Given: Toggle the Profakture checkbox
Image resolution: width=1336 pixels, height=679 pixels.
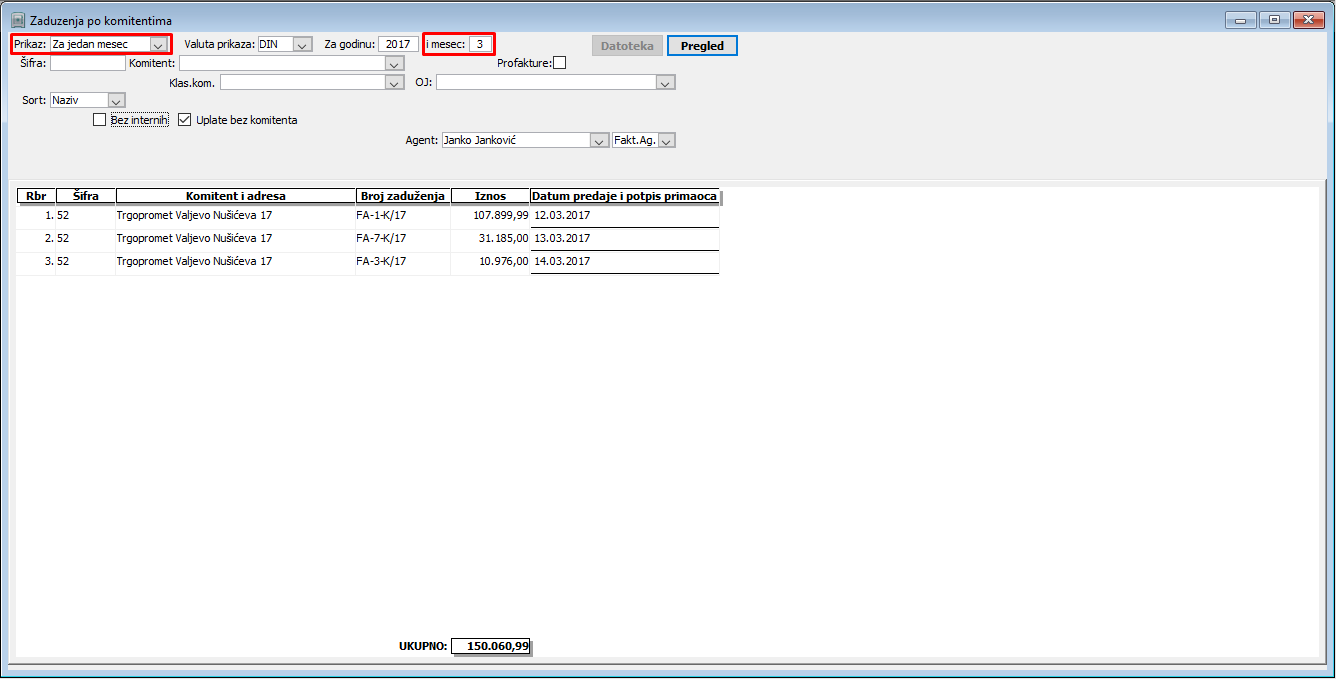Looking at the screenshot, I should (x=559, y=63).
